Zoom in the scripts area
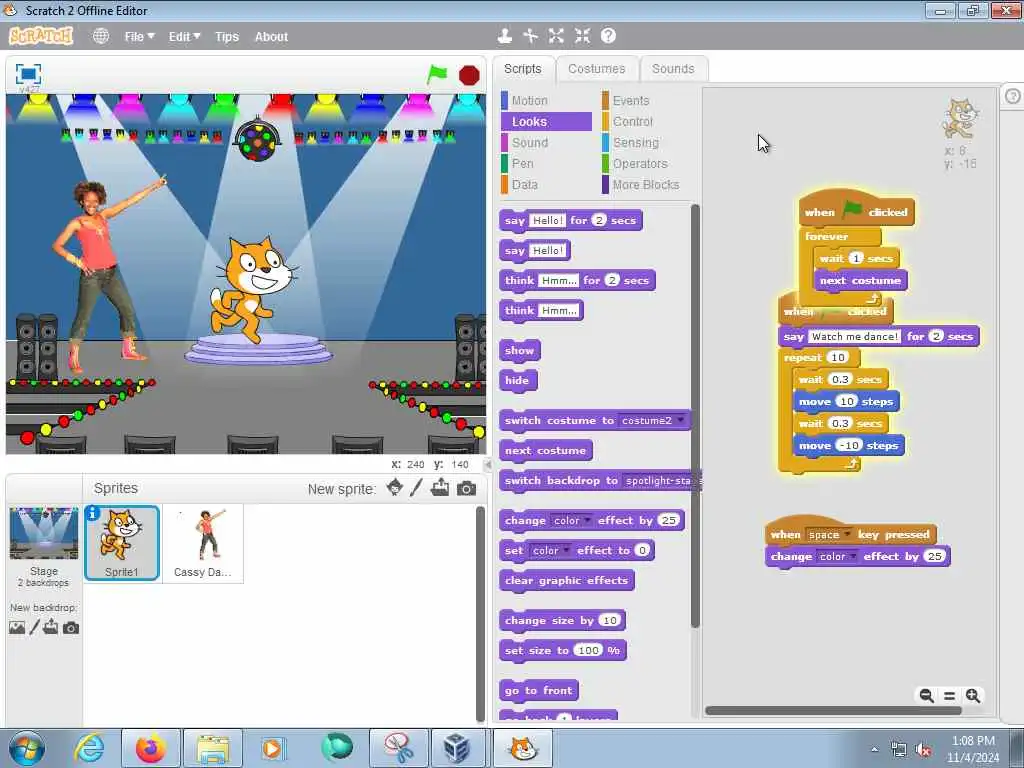This screenshot has width=1024, height=768. [x=973, y=696]
